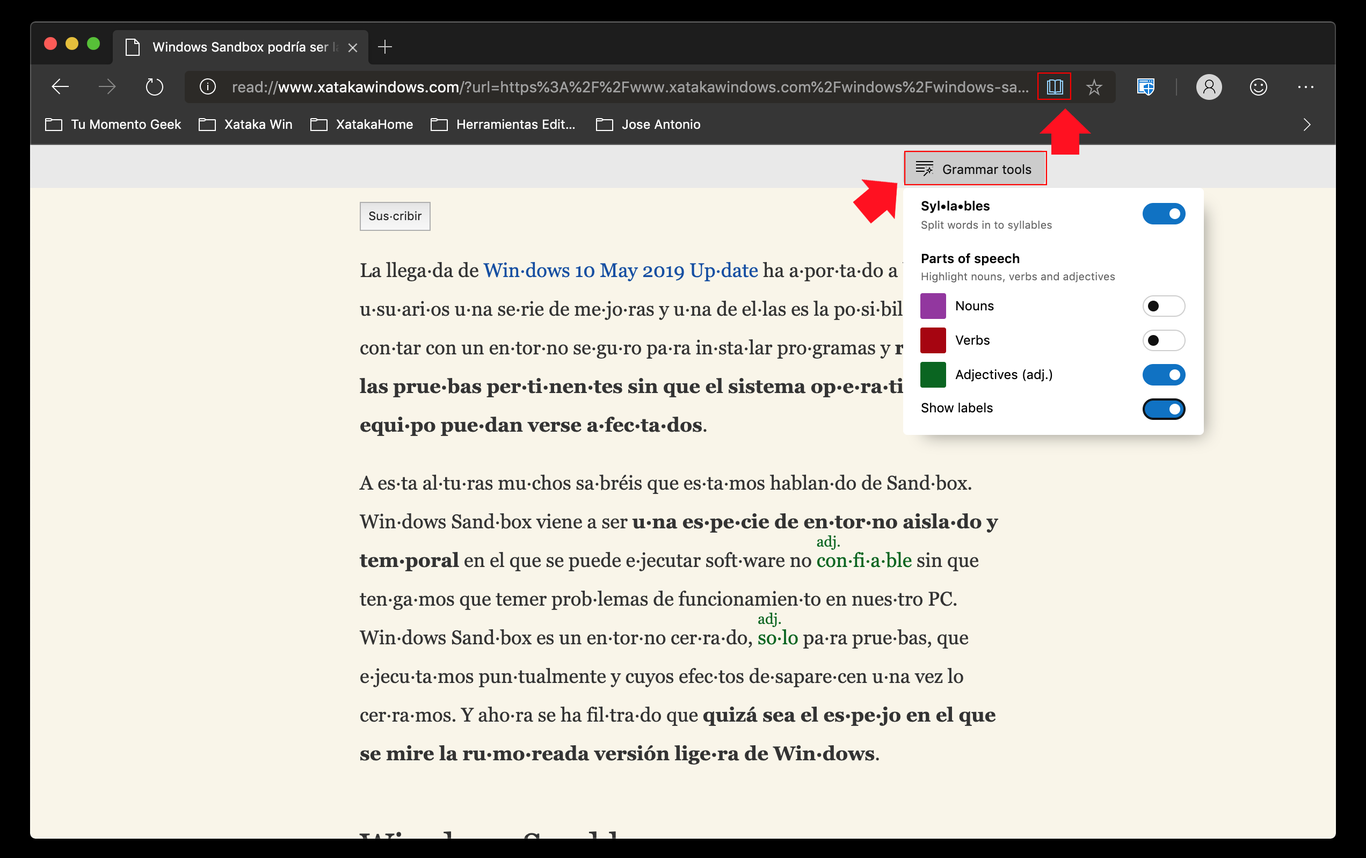Click the highlighted adjective con·fi·a·ble

pos(864,560)
